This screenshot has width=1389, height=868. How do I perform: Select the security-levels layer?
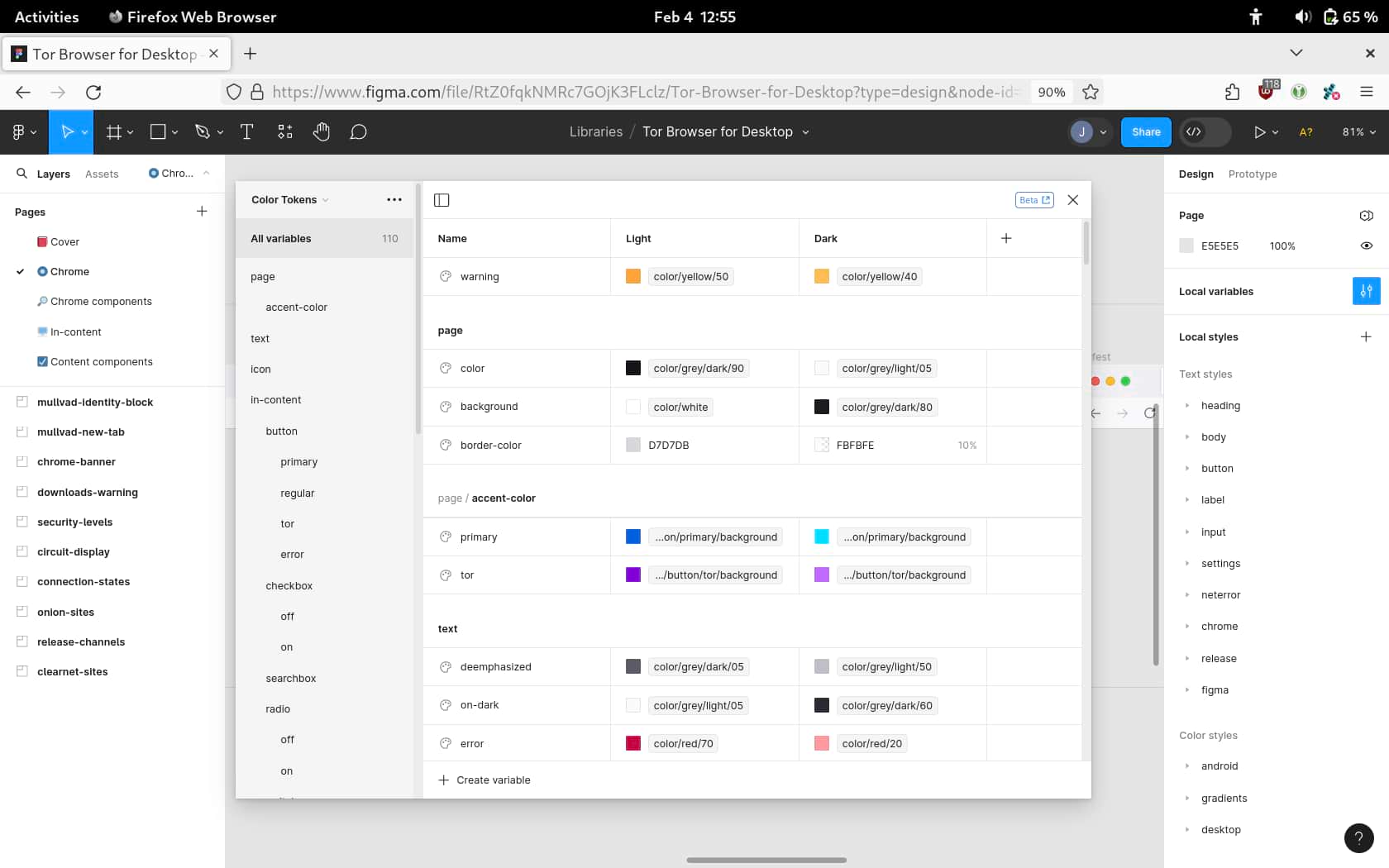pyautogui.click(x=74, y=522)
